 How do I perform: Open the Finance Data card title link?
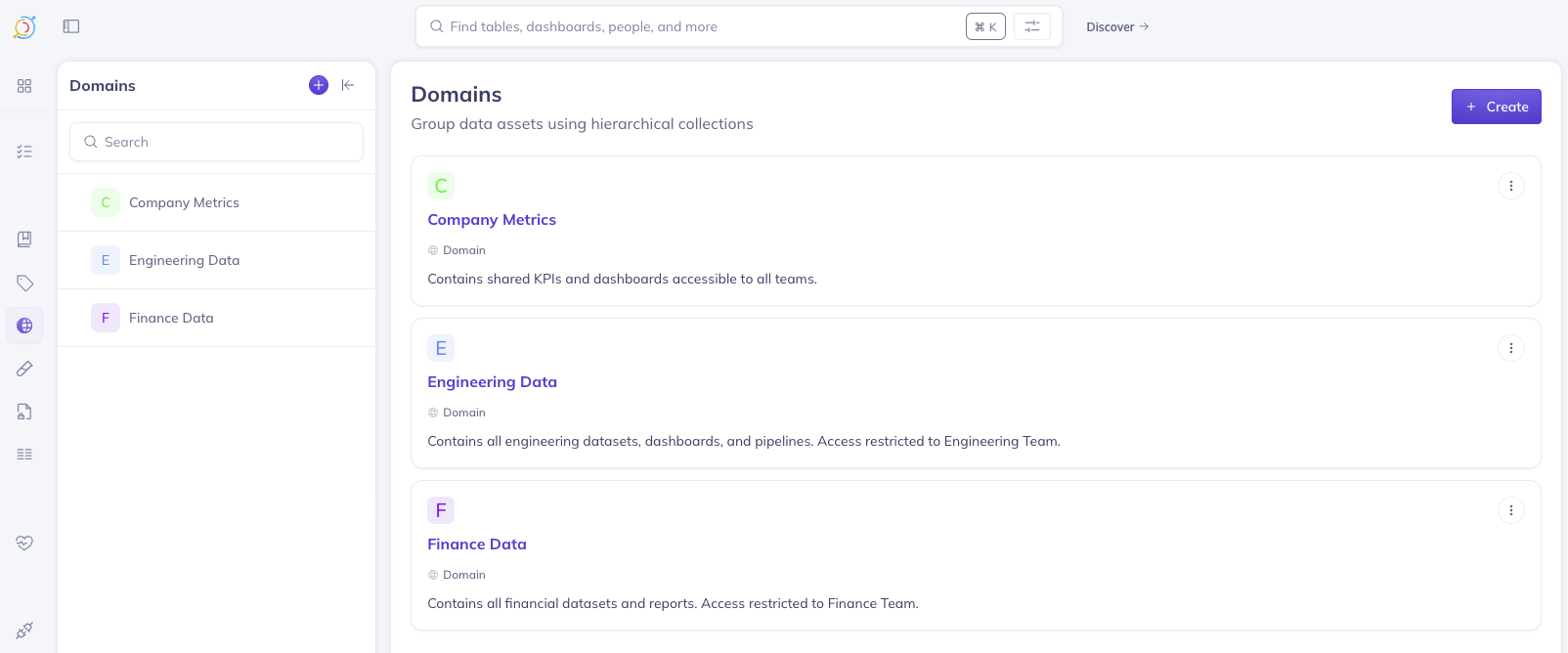[477, 544]
